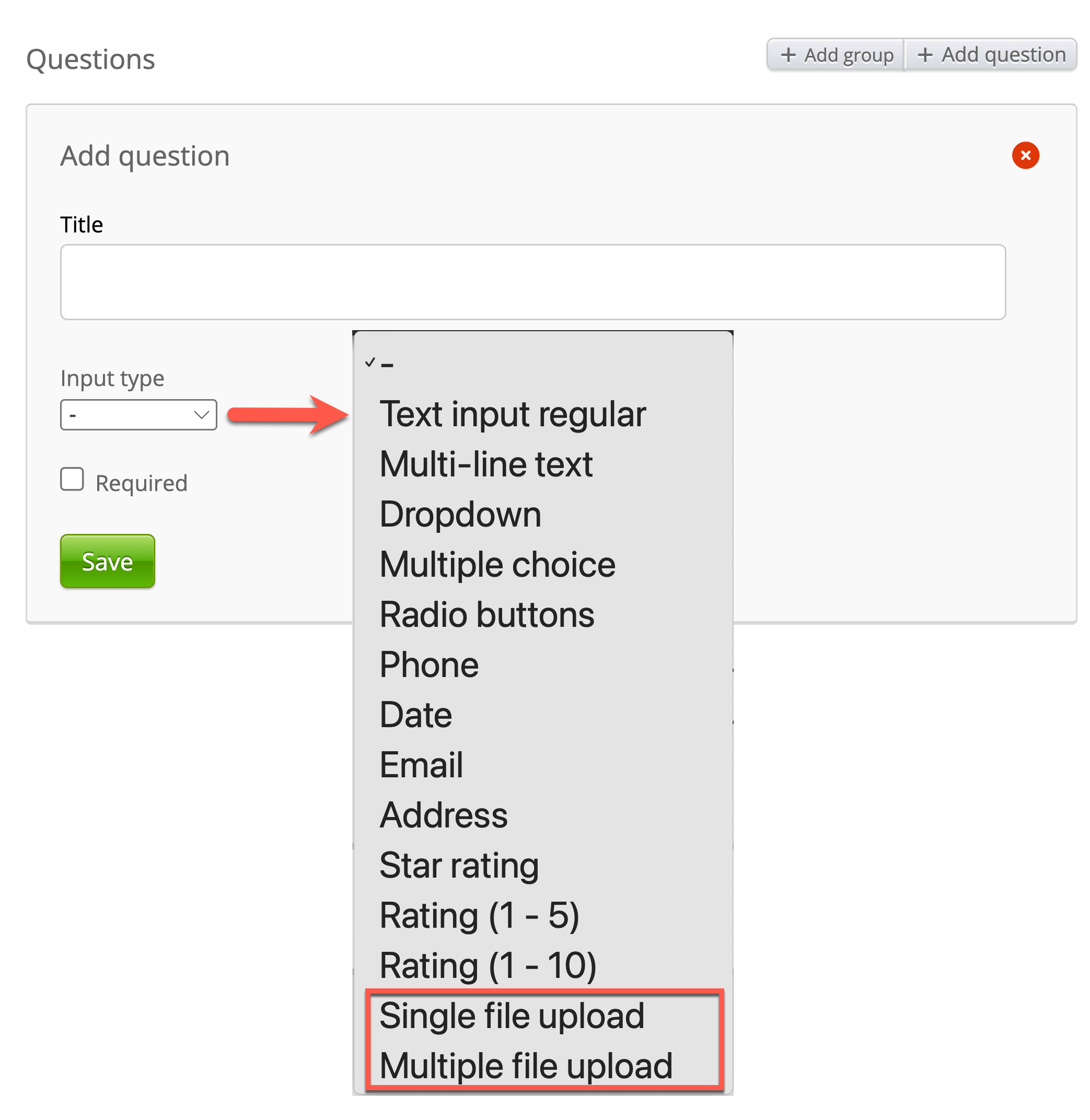
Task: Select 'Multiple file upload' option
Action: coord(526,1066)
